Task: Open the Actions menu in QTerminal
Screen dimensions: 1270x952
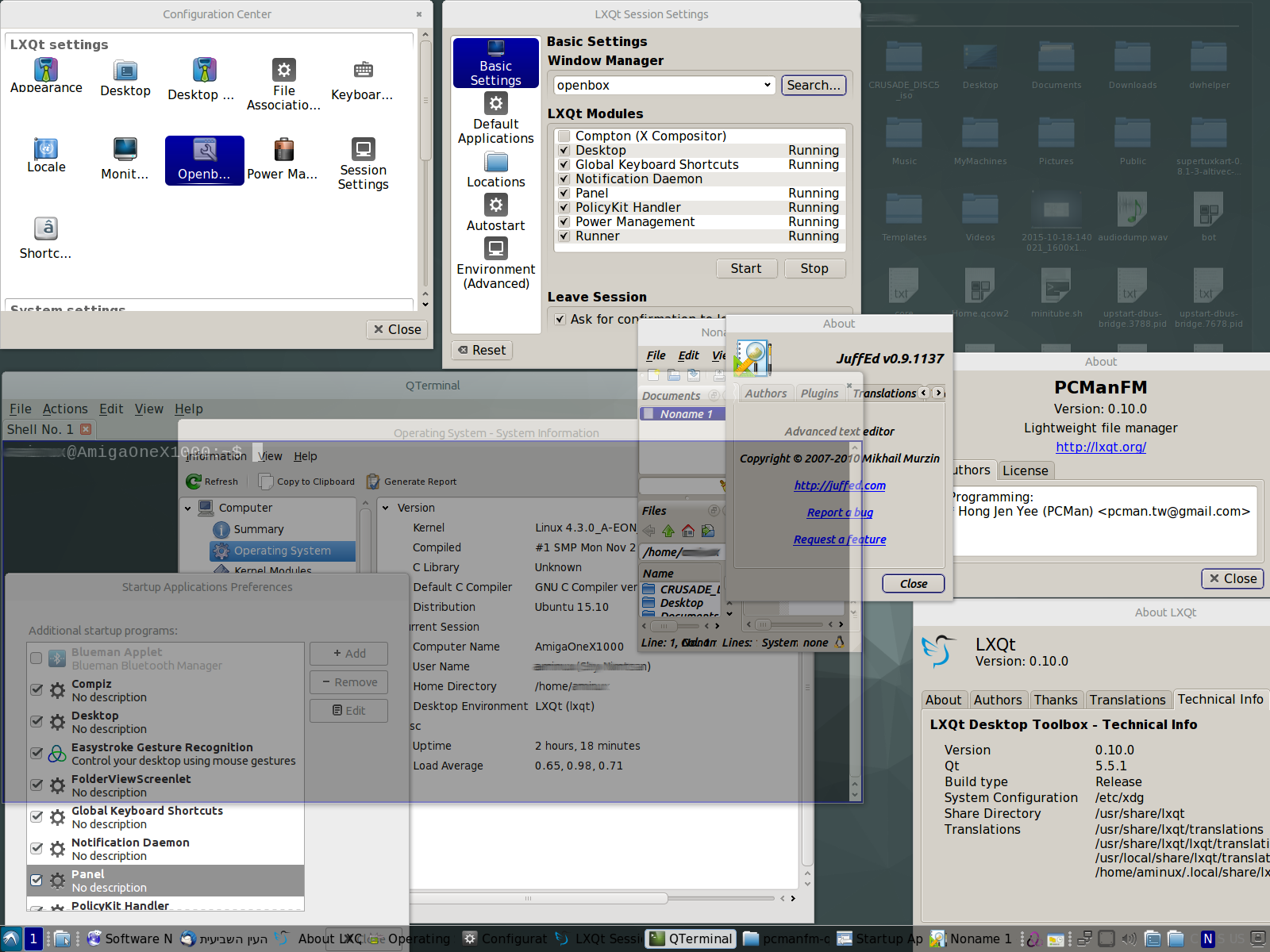Action: click(65, 409)
